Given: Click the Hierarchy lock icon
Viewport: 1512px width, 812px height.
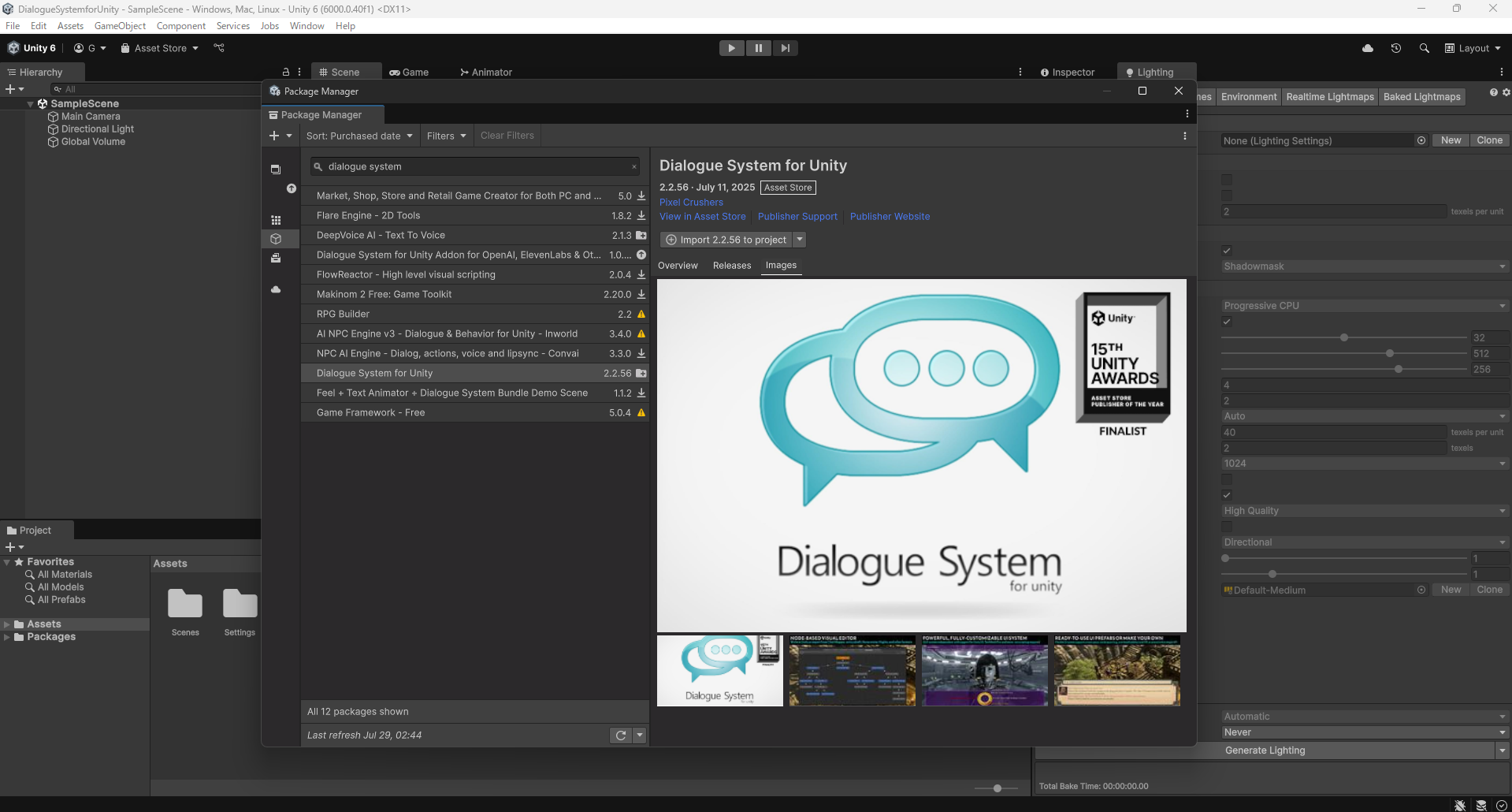Looking at the screenshot, I should tap(286, 72).
